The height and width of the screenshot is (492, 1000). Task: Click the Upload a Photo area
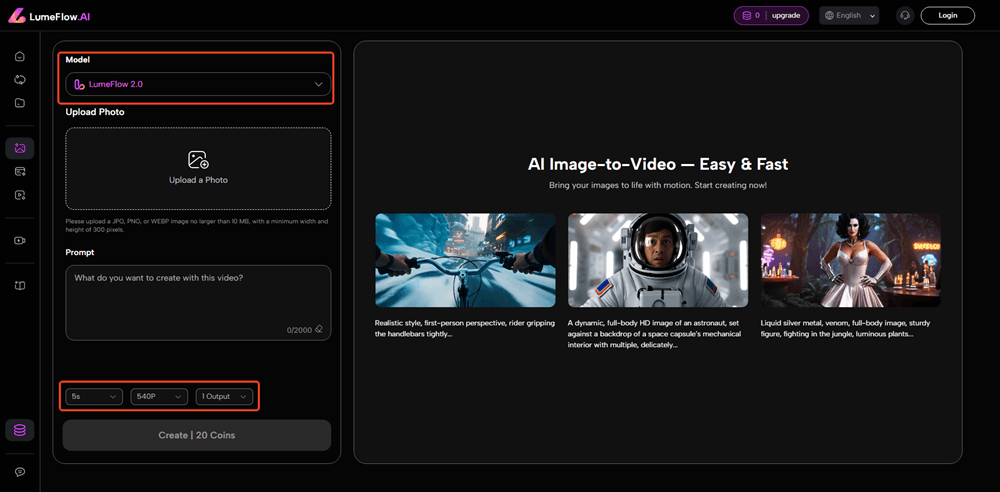[x=198, y=168]
